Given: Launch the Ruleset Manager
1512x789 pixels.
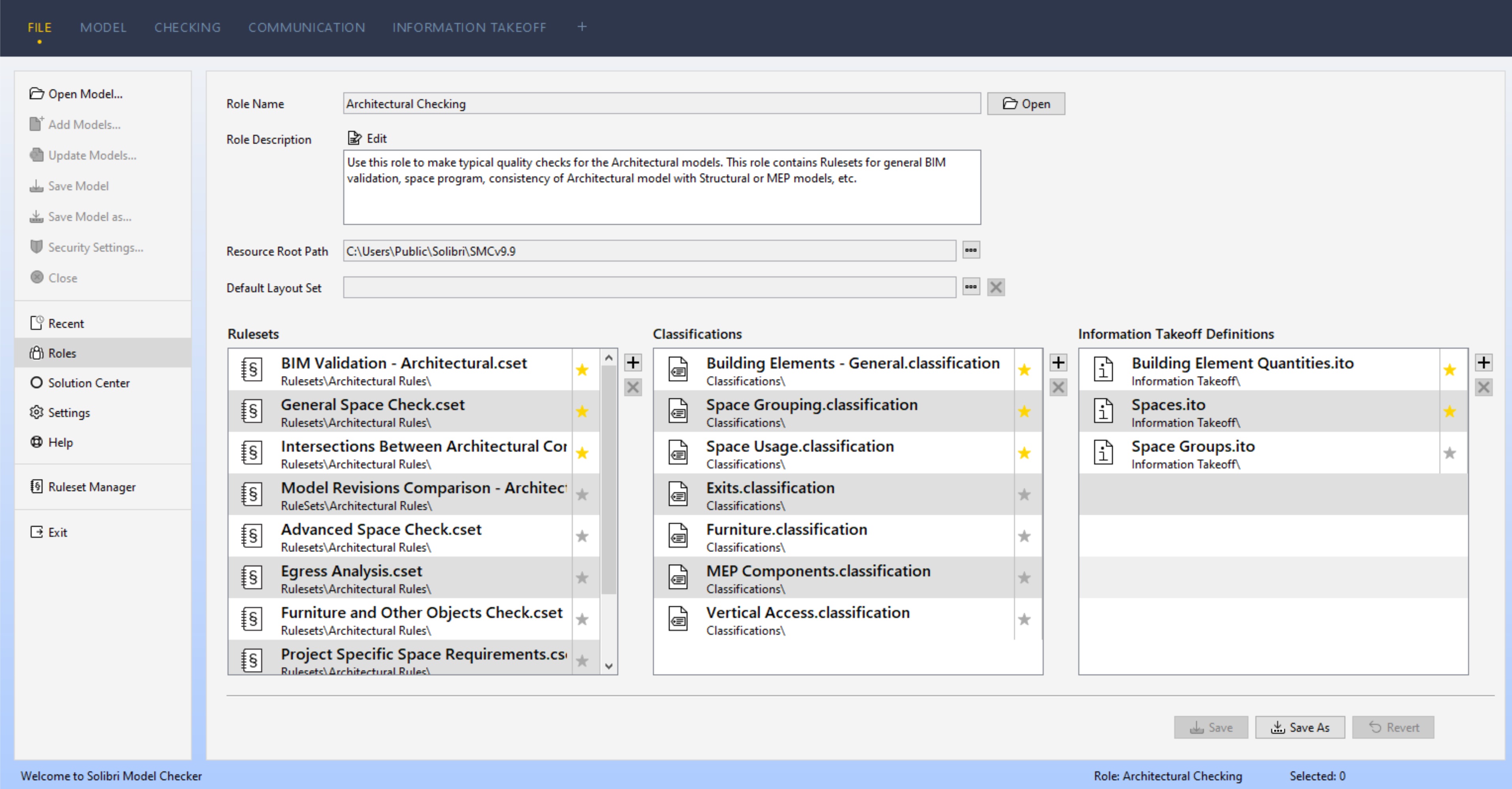Looking at the screenshot, I should (x=103, y=487).
